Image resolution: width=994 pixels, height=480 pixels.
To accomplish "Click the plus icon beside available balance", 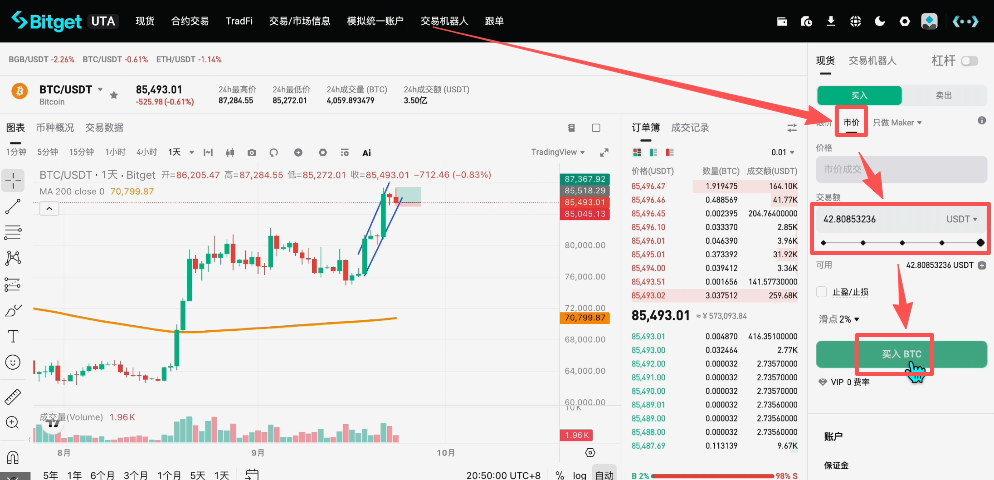I will [982, 265].
